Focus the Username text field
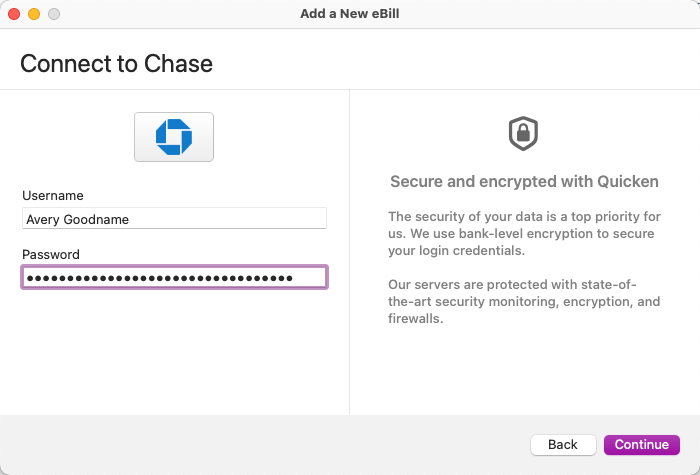Image resolution: width=700 pixels, height=475 pixels. (174, 219)
